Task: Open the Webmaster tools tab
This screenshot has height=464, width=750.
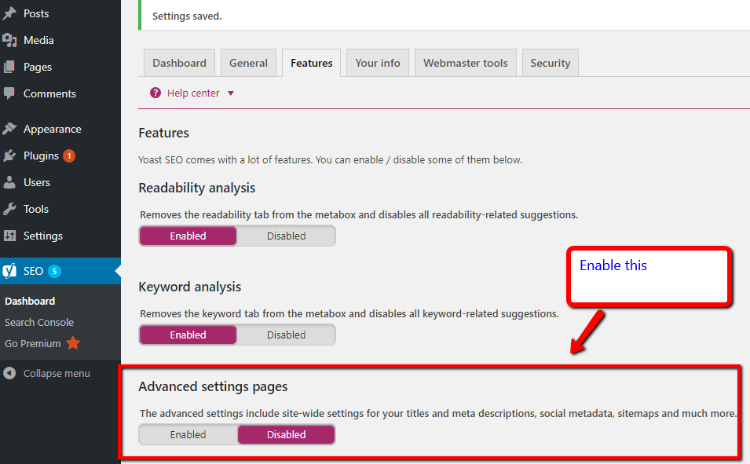Action: (x=465, y=63)
